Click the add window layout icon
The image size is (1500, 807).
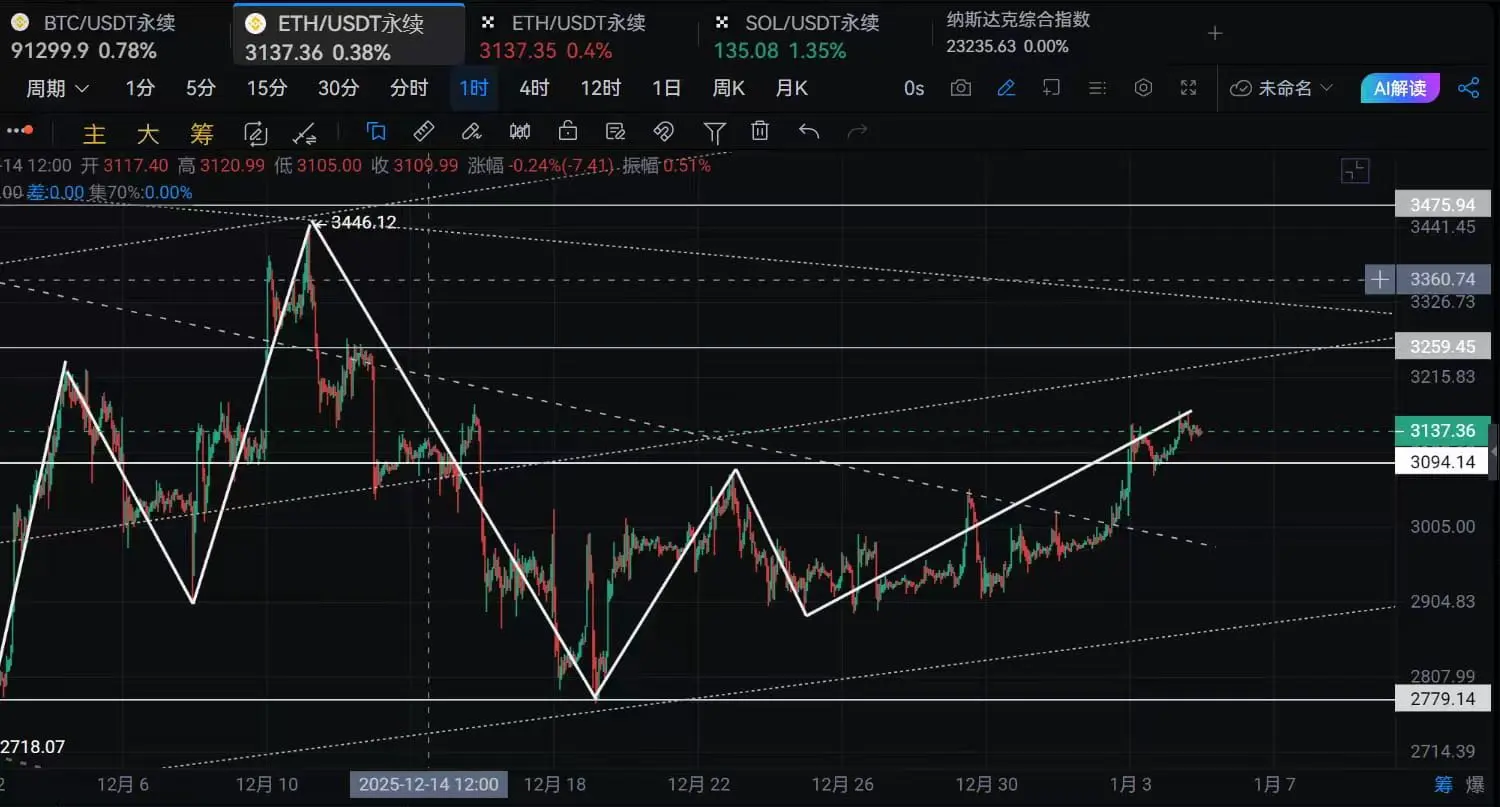pos(1051,88)
